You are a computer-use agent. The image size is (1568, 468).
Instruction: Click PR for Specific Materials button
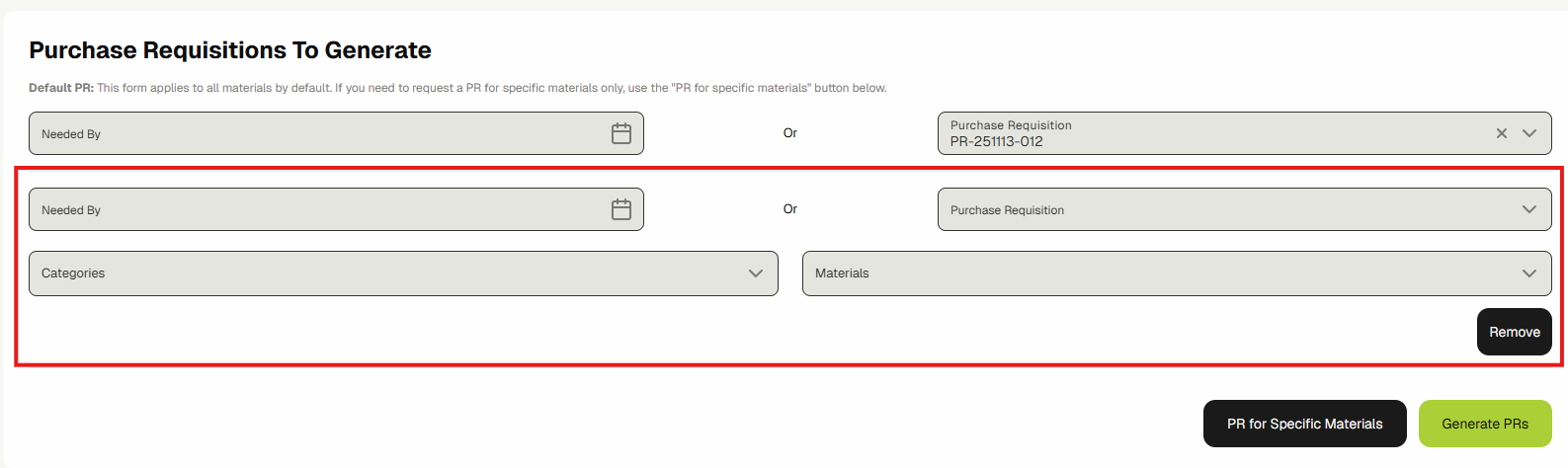[x=1304, y=424]
